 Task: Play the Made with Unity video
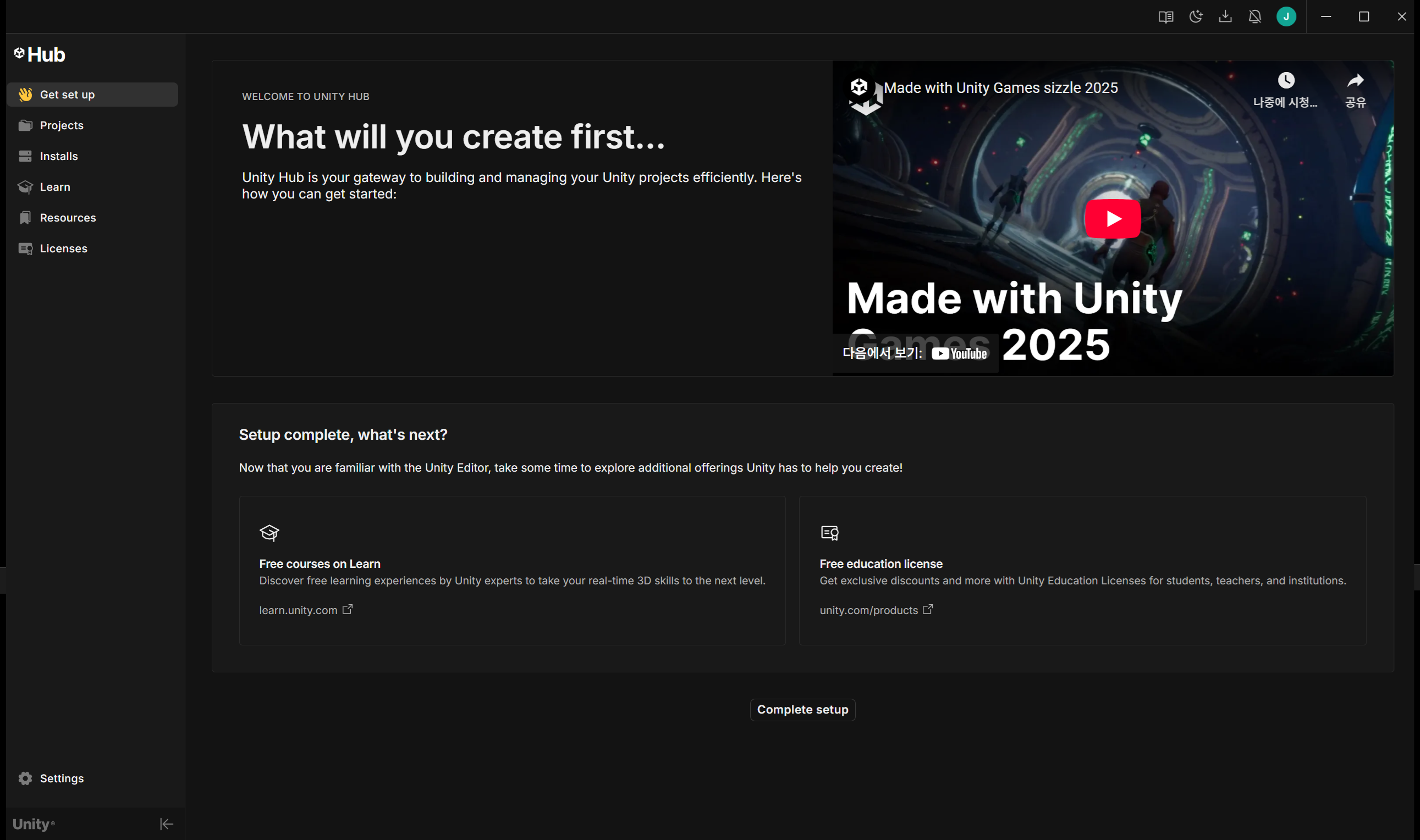[x=1113, y=218]
